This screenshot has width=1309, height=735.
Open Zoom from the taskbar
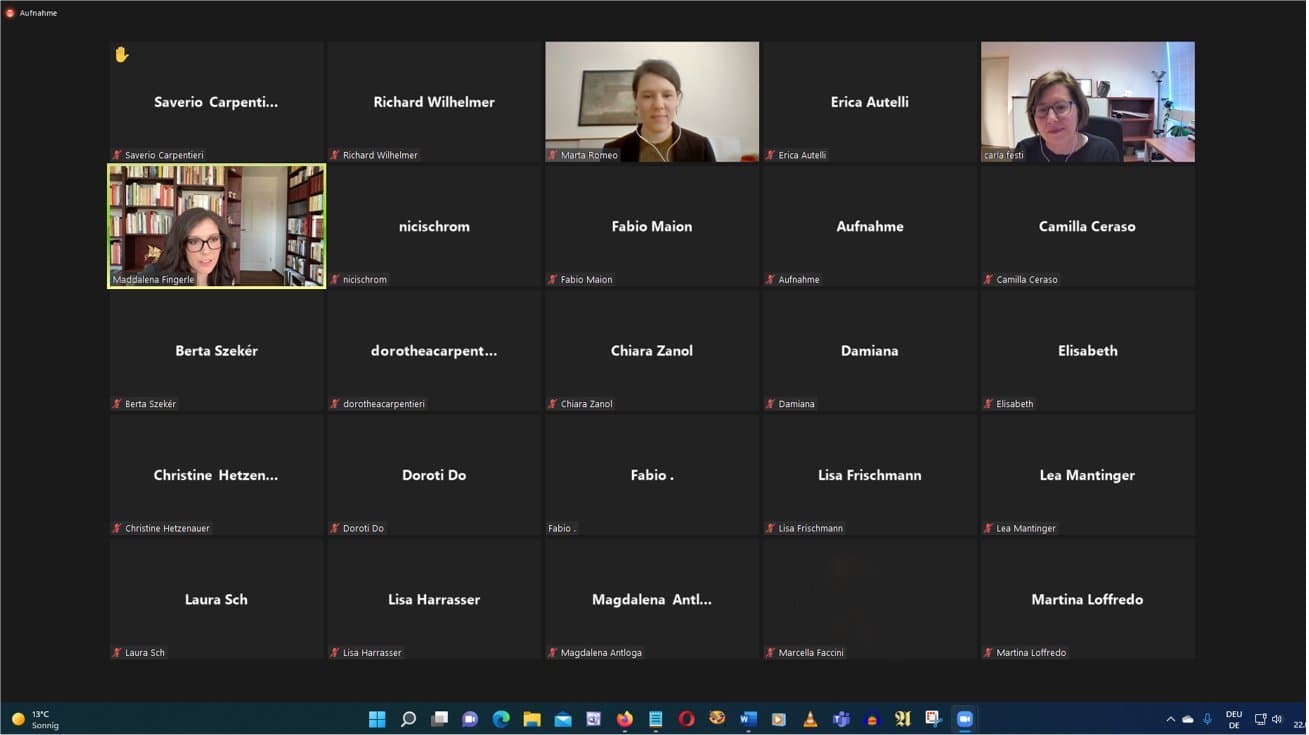click(x=964, y=719)
